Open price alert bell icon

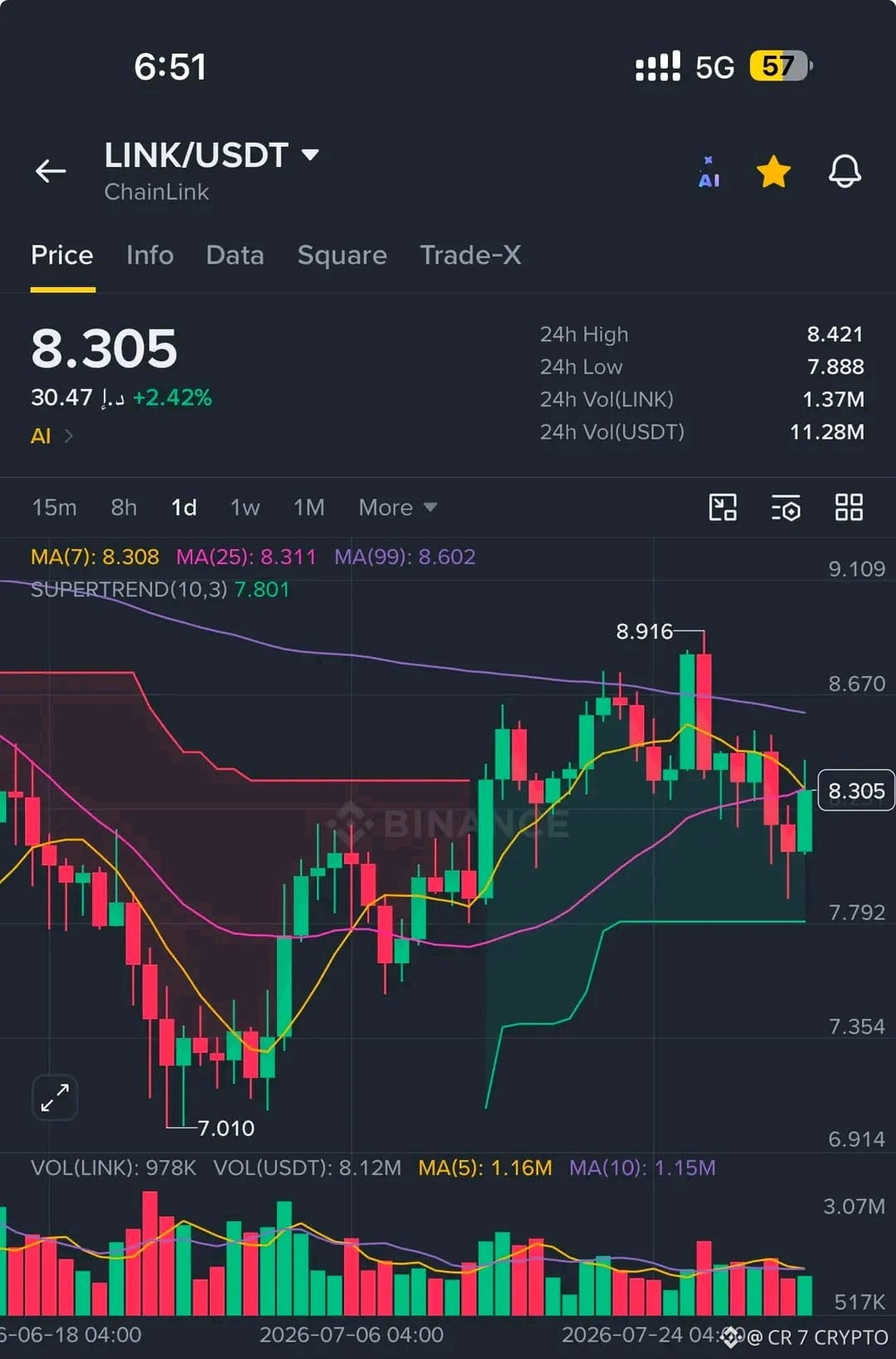click(845, 171)
